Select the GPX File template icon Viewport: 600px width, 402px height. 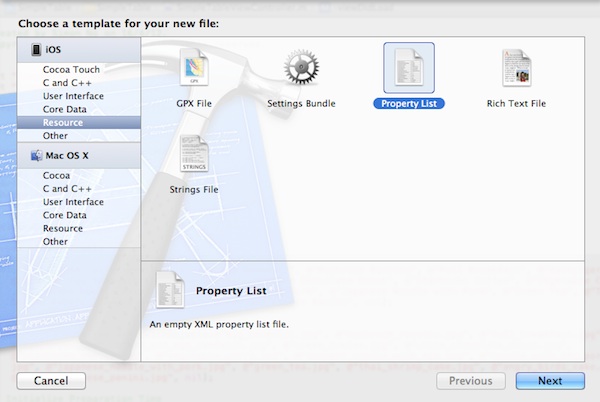tap(194, 70)
